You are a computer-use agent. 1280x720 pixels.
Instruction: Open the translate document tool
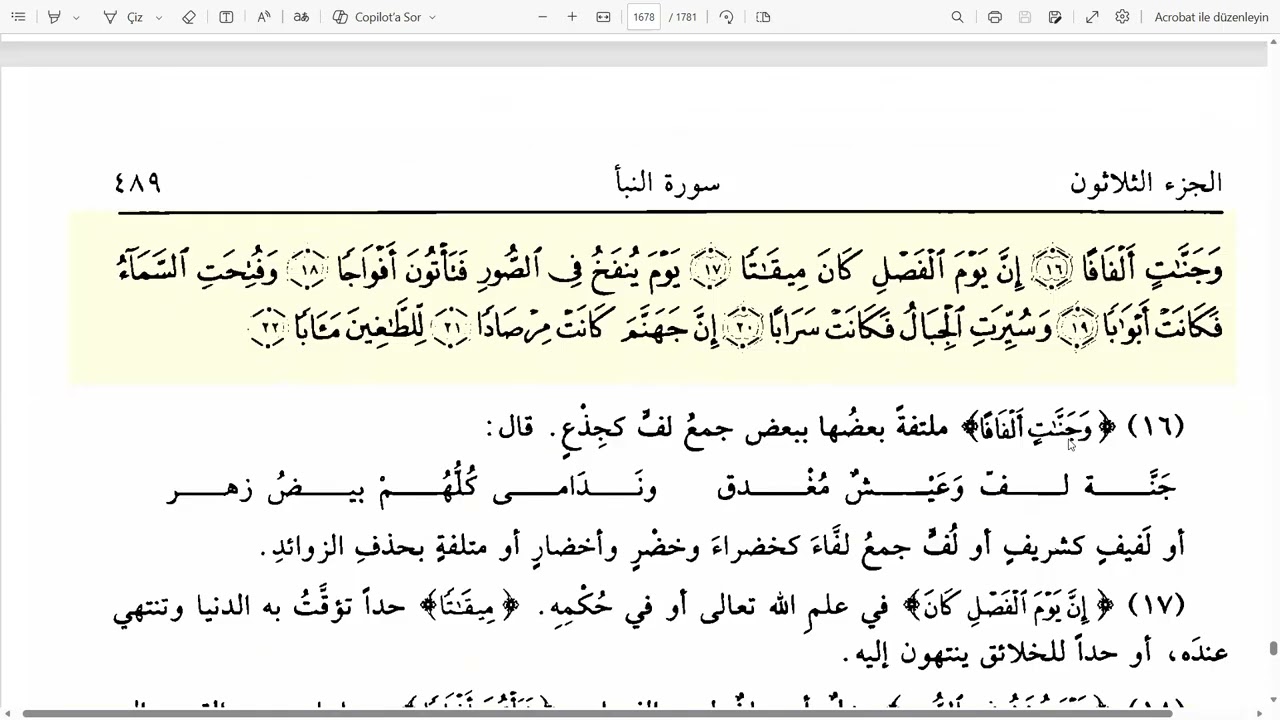[301, 17]
